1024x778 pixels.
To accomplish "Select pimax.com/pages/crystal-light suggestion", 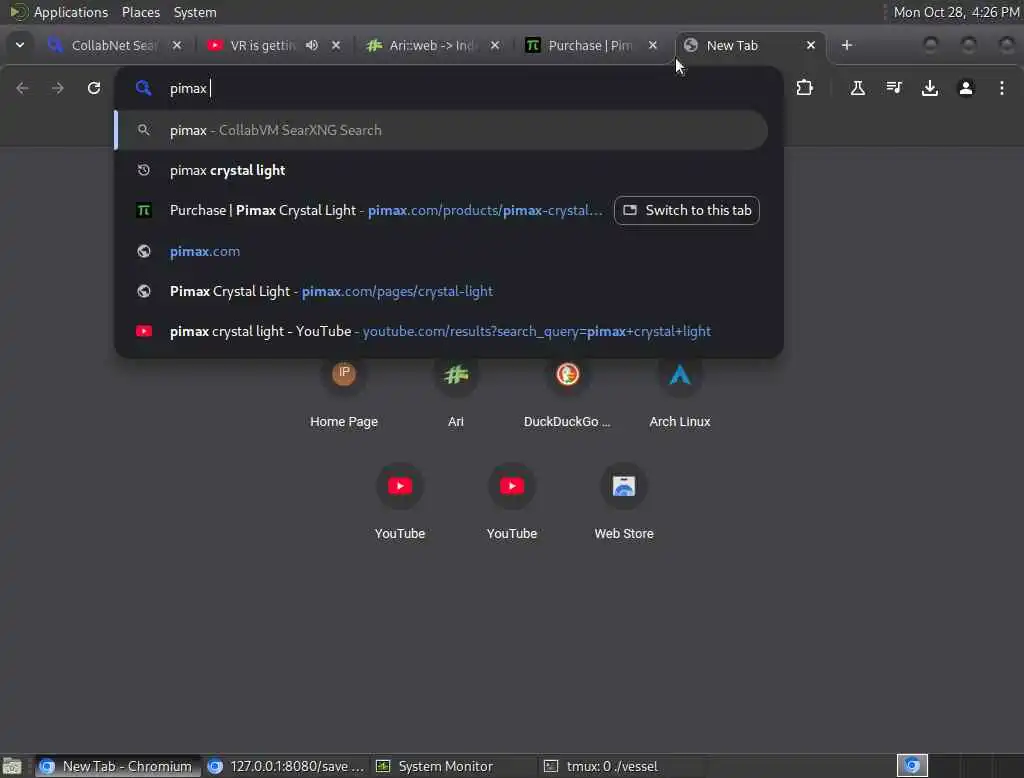I will (x=441, y=291).
